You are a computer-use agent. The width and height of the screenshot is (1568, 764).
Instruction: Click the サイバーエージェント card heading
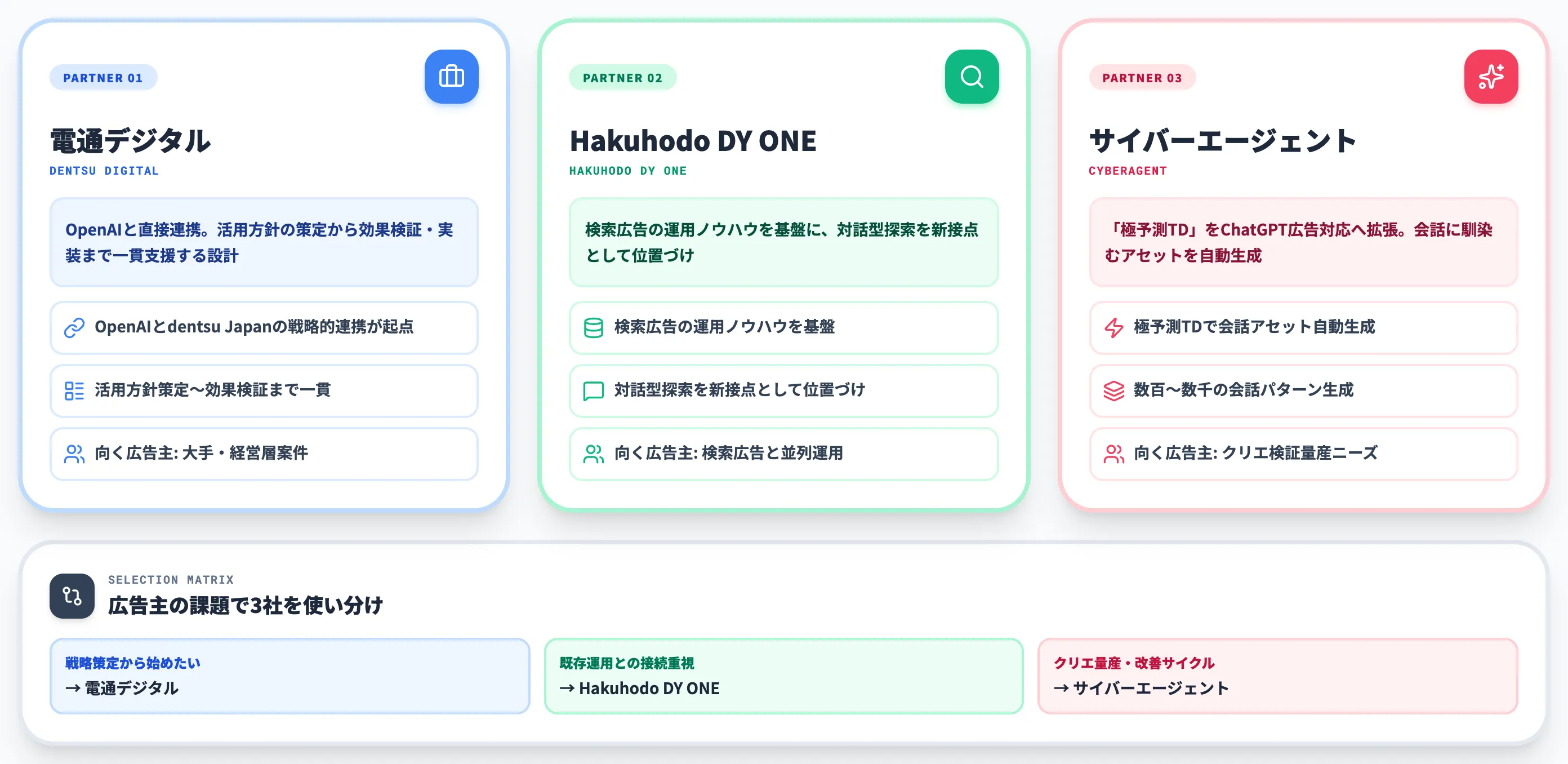1223,141
